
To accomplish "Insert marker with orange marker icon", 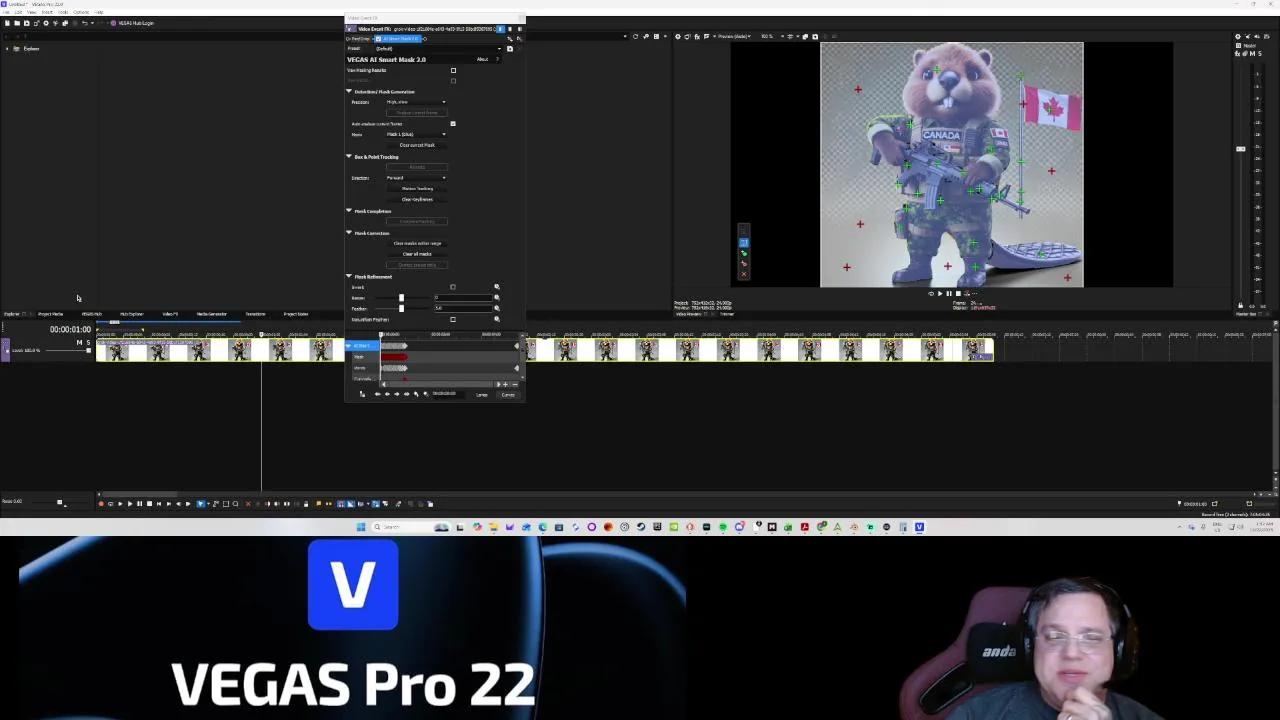I will tap(318, 503).
